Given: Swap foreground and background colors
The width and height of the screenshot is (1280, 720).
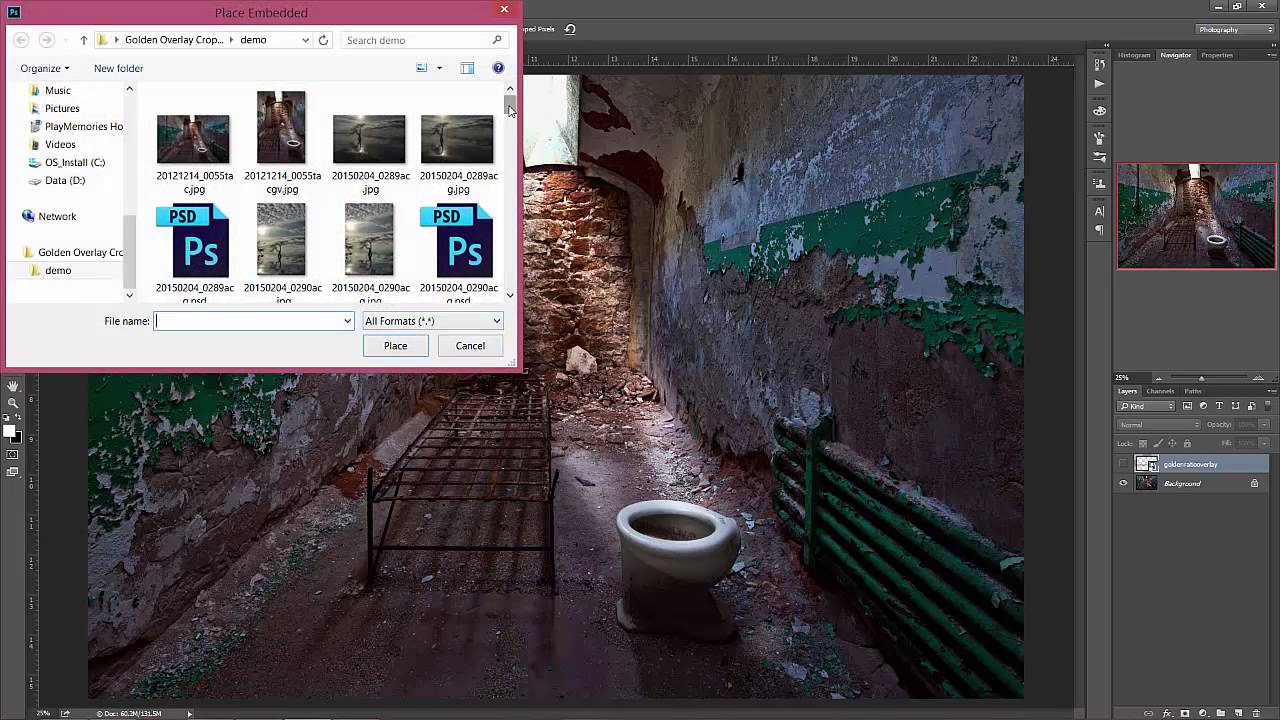Looking at the screenshot, I should click(18, 417).
